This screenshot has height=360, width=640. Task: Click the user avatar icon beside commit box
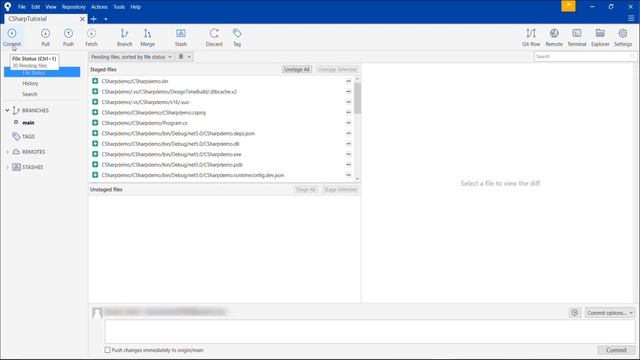pos(97,313)
